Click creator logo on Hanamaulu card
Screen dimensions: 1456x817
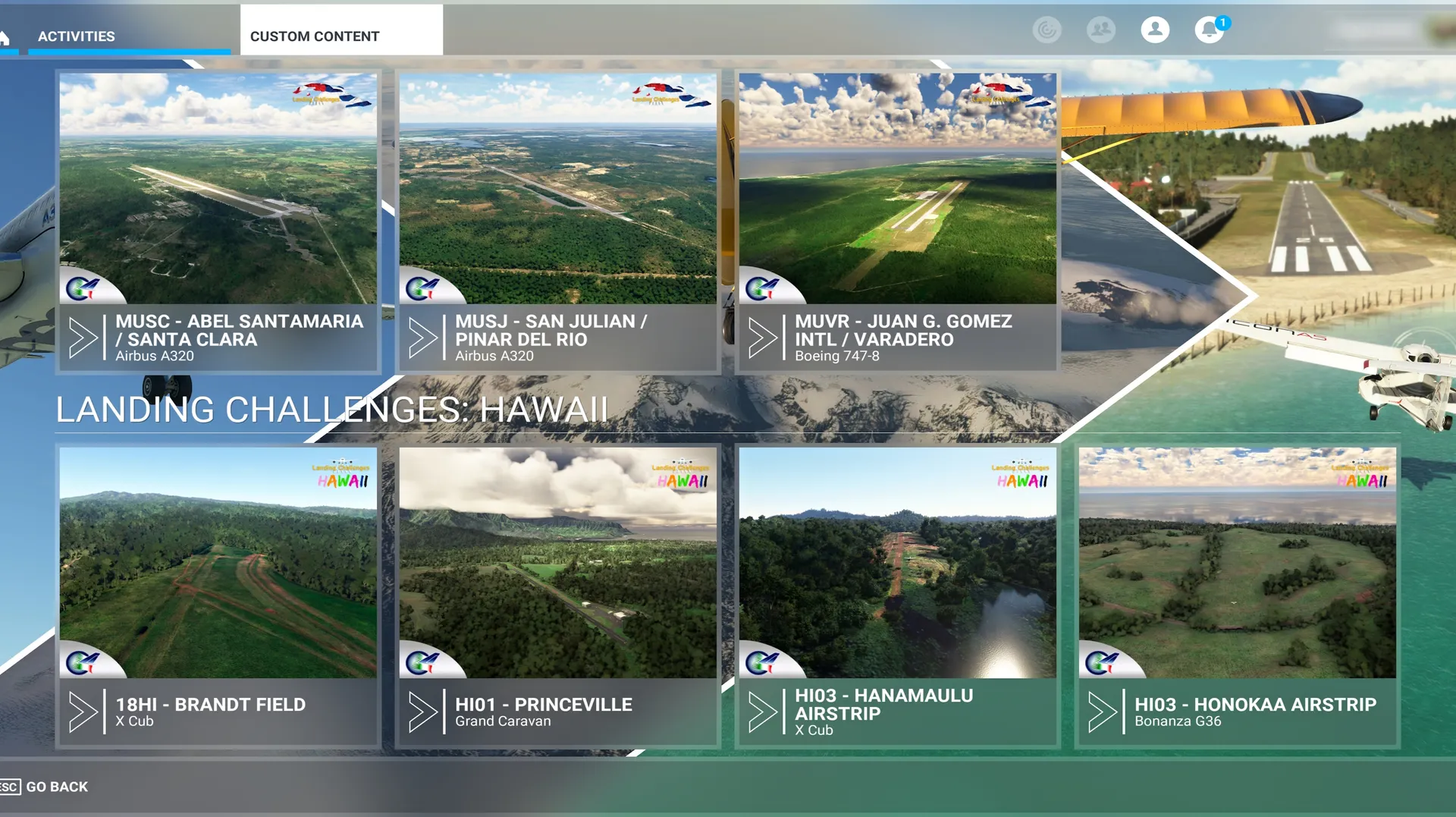click(762, 662)
